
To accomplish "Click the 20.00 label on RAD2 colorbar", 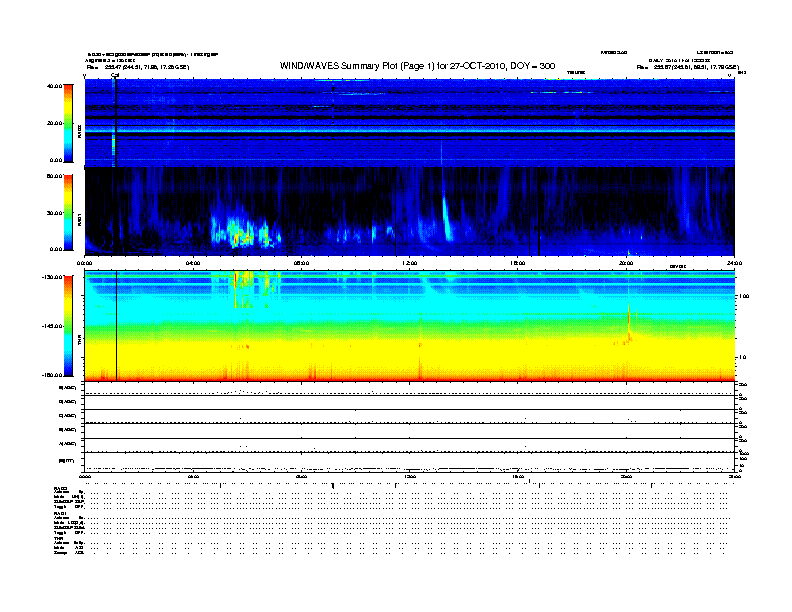I will click(x=54, y=123).
